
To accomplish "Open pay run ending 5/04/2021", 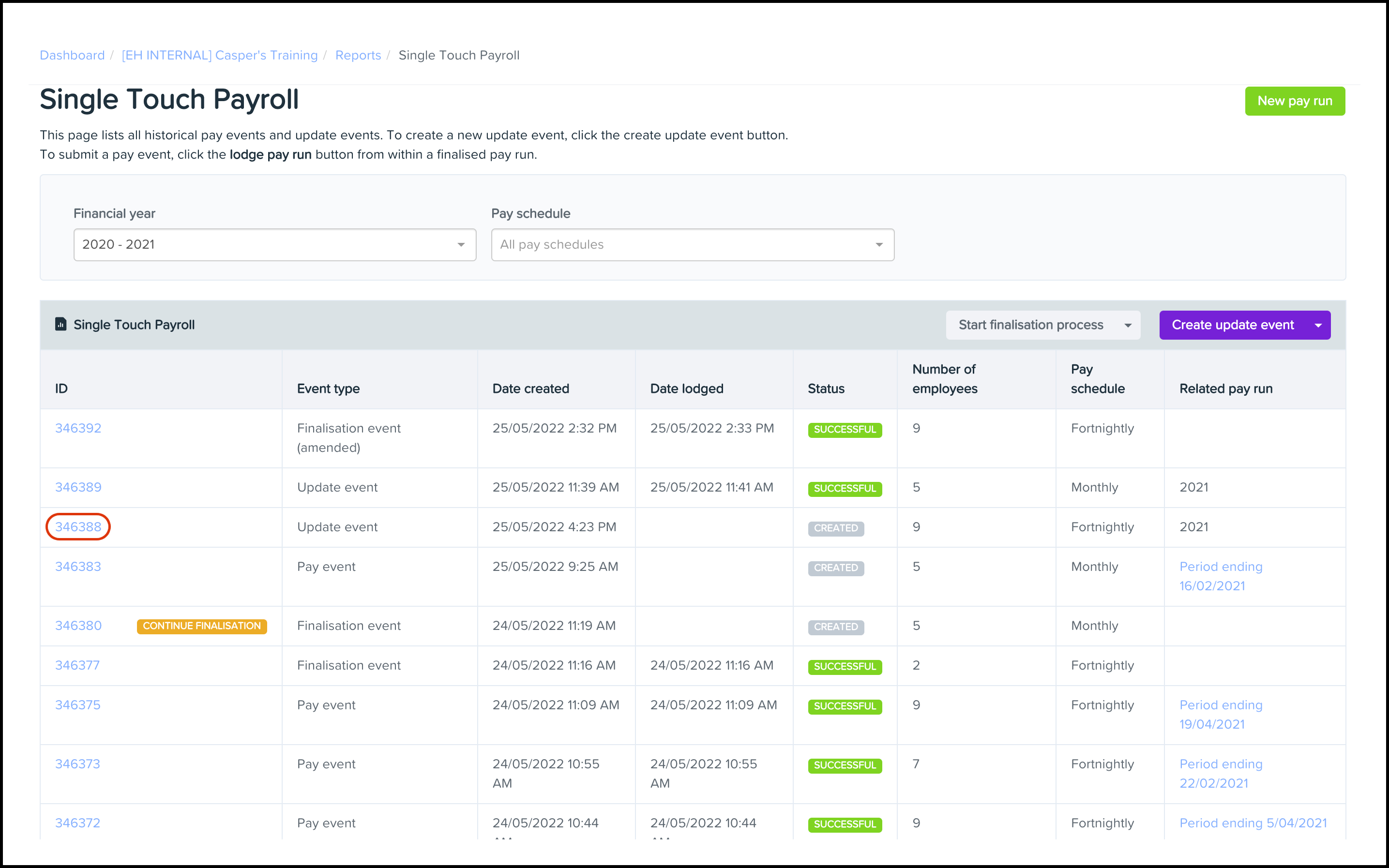I will point(1253,823).
